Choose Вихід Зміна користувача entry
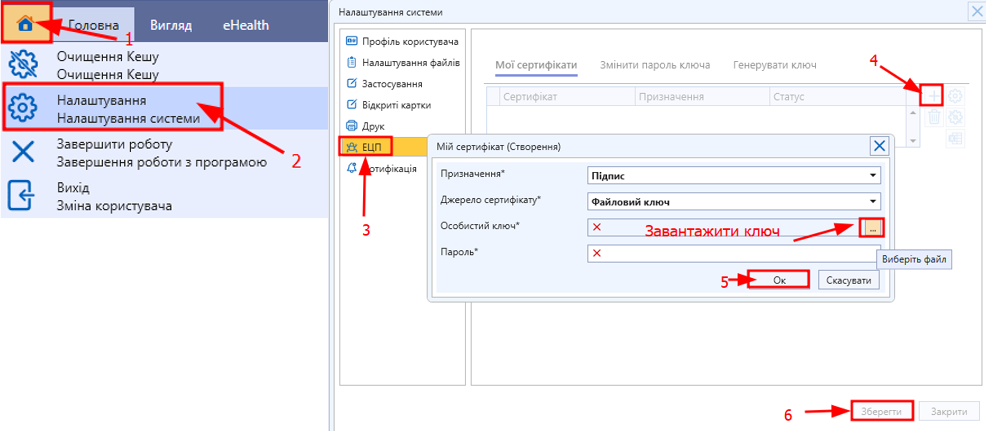This screenshot has width=986, height=432. pyautogui.click(x=164, y=197)
